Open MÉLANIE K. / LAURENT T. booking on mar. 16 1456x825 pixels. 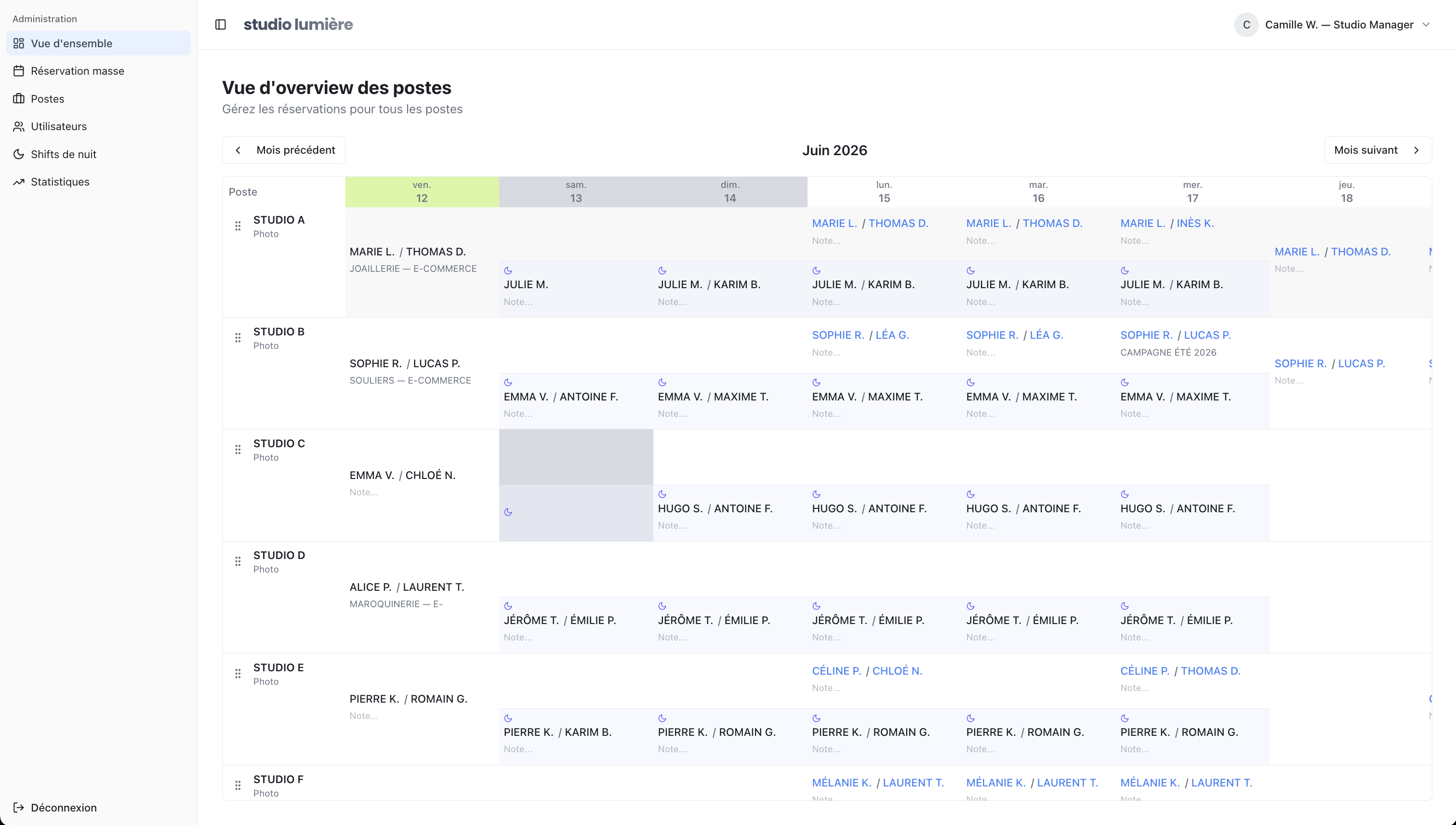point(1032,783)
